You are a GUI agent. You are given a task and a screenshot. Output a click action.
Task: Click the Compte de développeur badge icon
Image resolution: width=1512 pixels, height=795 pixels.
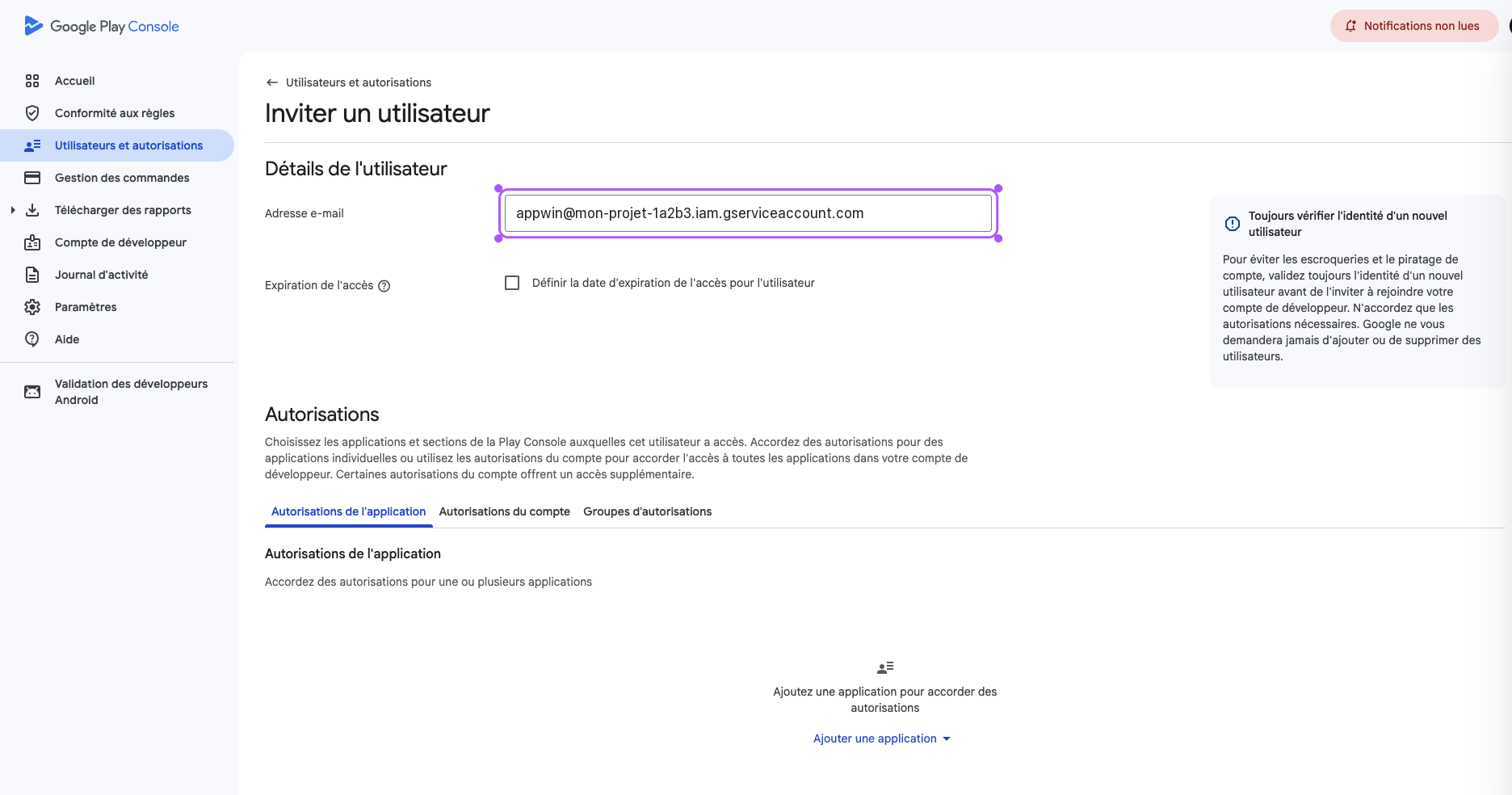coord(32,242)
